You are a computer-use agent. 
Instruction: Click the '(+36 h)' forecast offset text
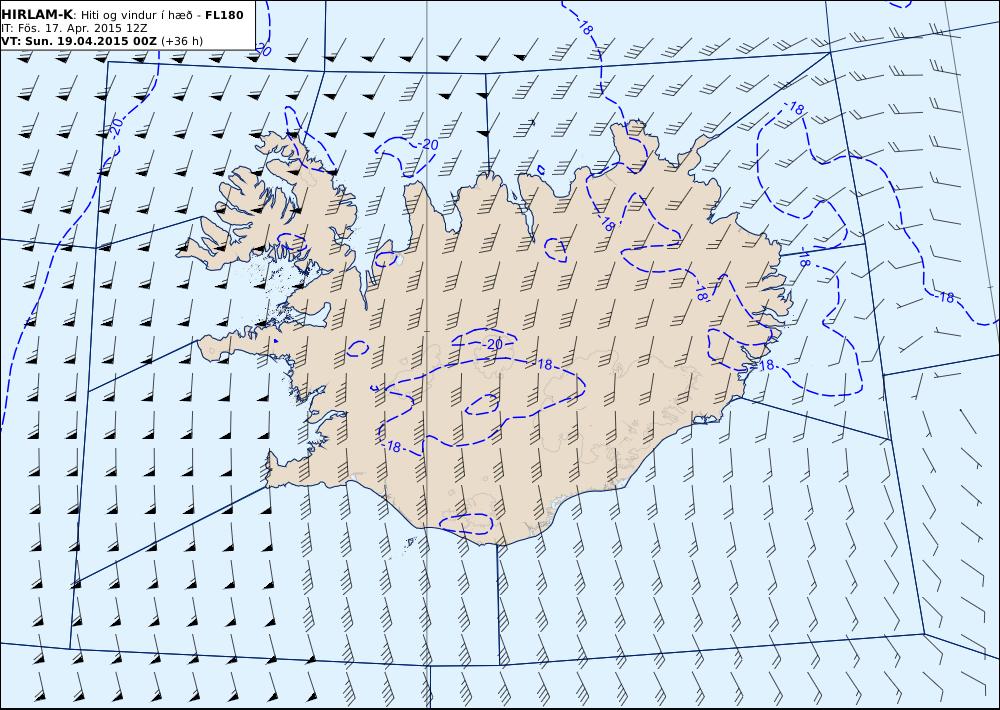(182, 41)
